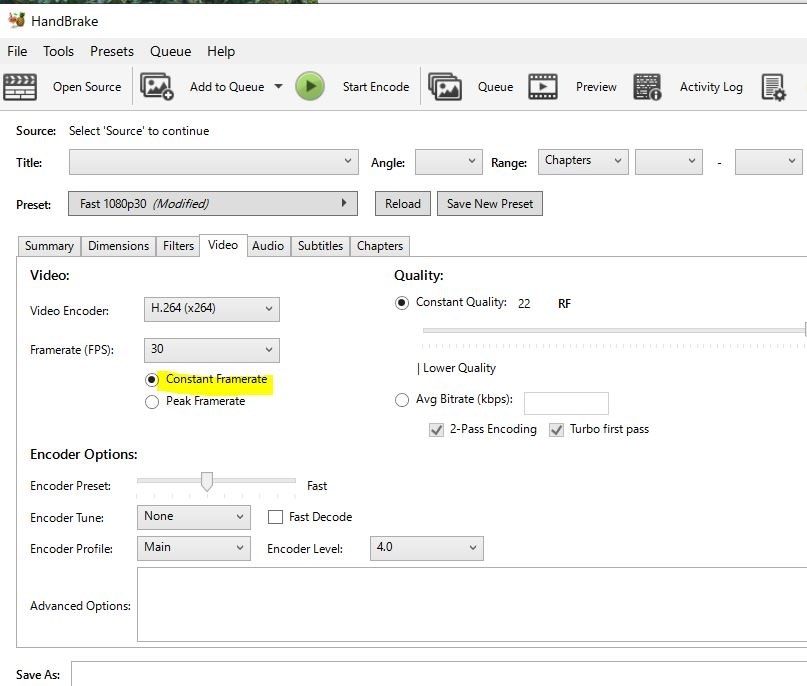The image size is (807, 686).
Task: Switch to the Filters tab
Action: click(x=178, y=246)
